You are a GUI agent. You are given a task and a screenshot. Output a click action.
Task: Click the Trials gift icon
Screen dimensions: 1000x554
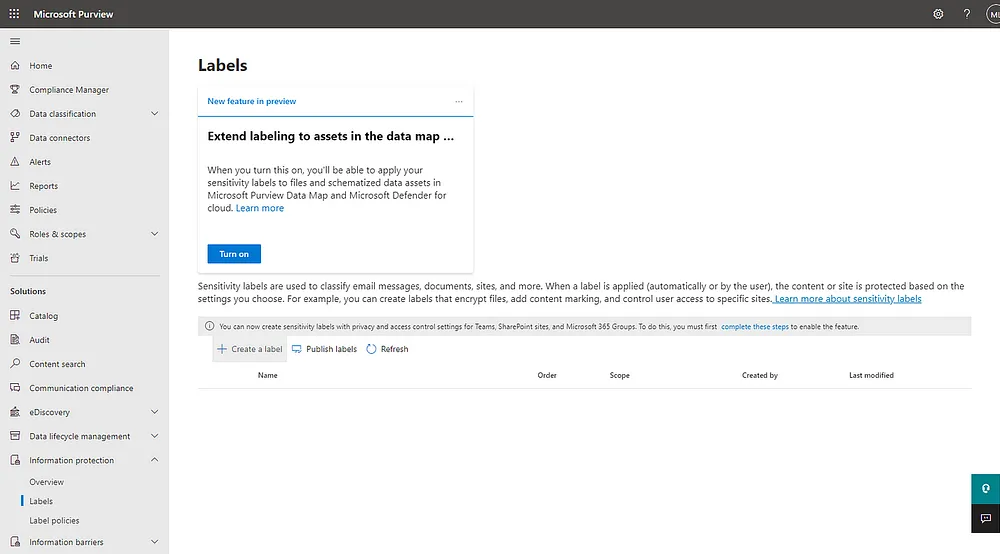(x=15, y=258)
